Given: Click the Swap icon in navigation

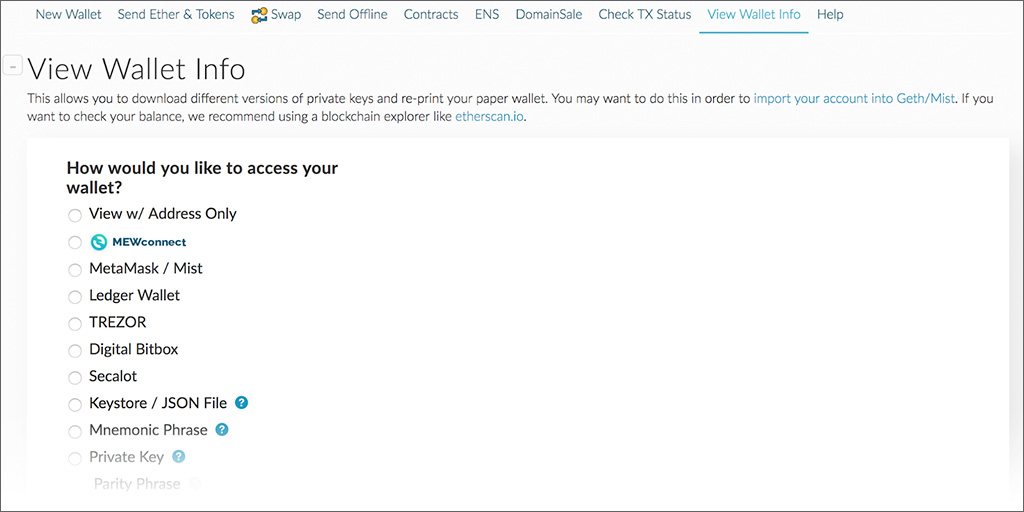Looking at the screenshot, I should point(259,15).
